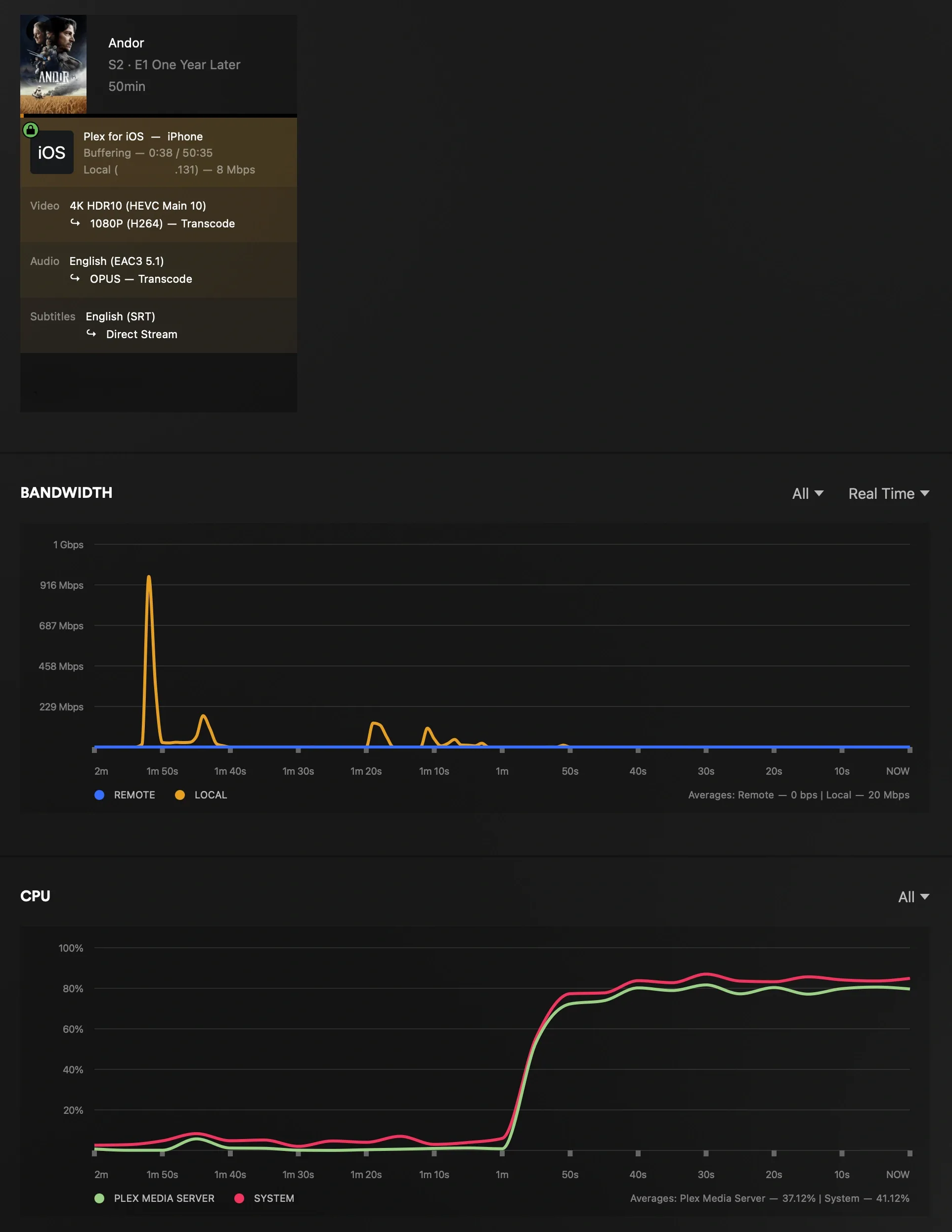Open the Andor show title

click(x=127, y=43)
